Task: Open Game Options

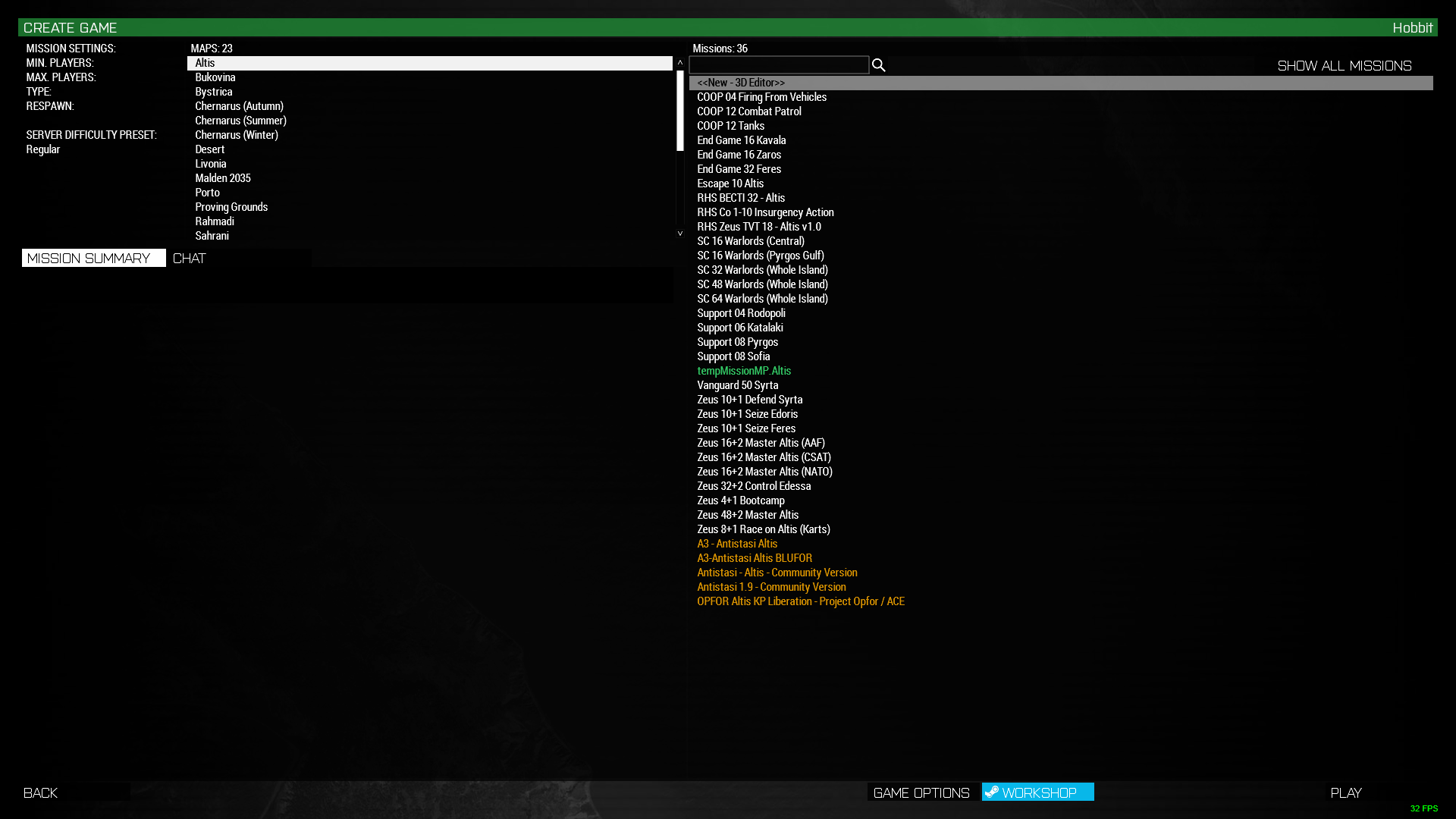Action: (x=921, y=792)
